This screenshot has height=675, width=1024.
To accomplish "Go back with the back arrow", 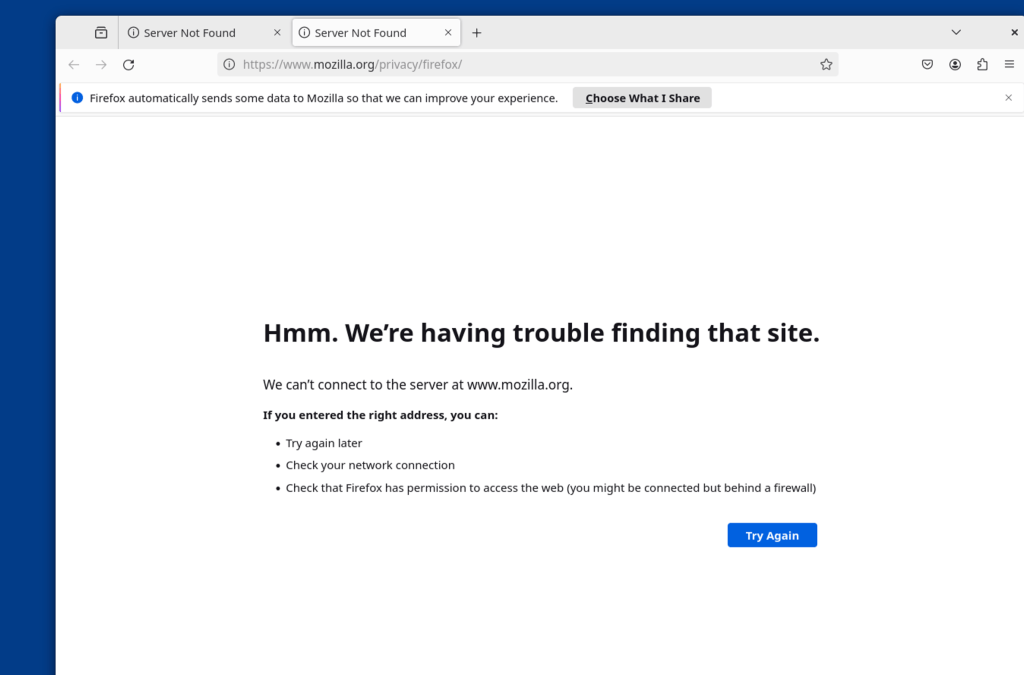I will [74, 65].
